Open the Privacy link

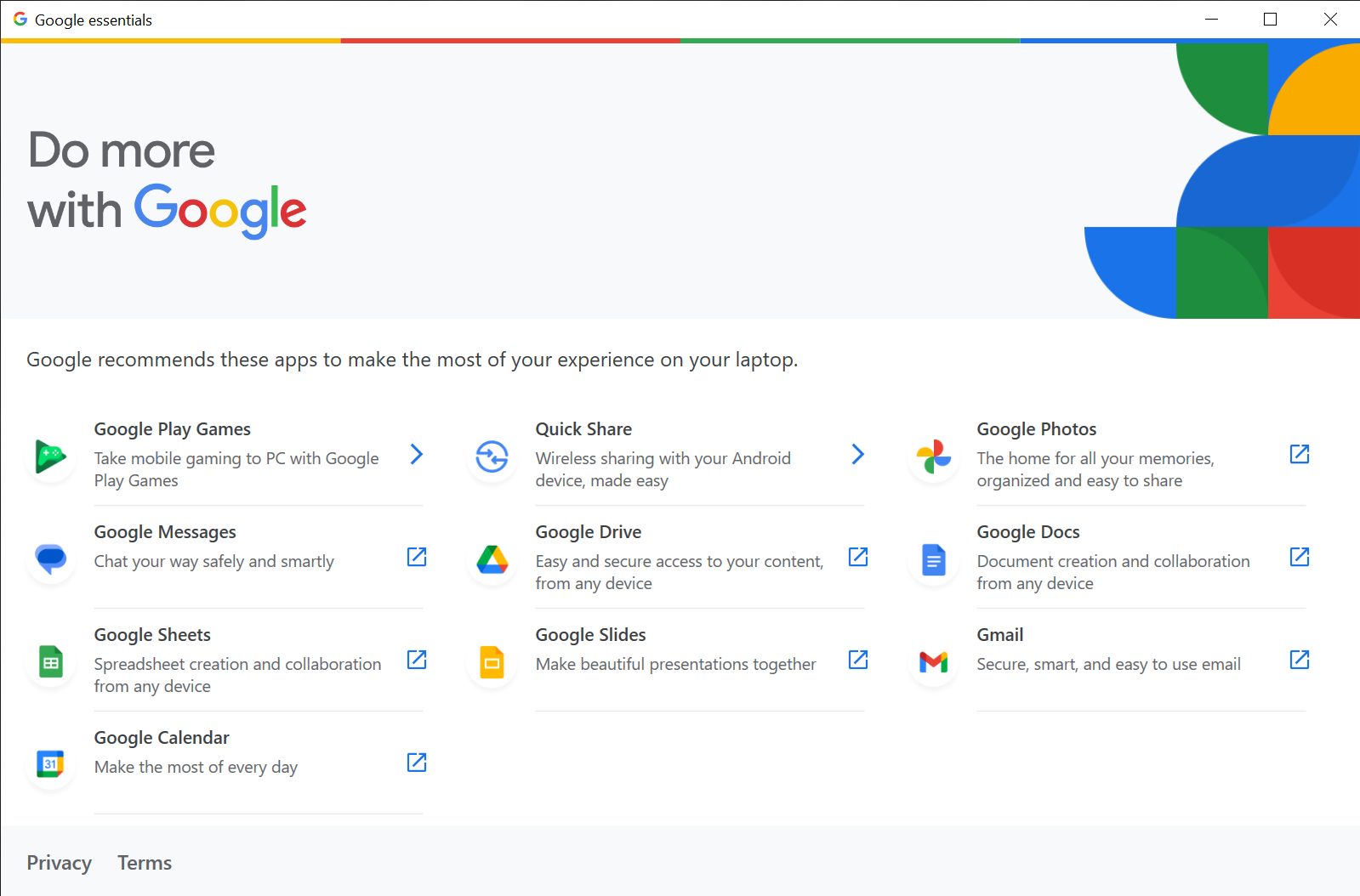(x=59, y=863)
